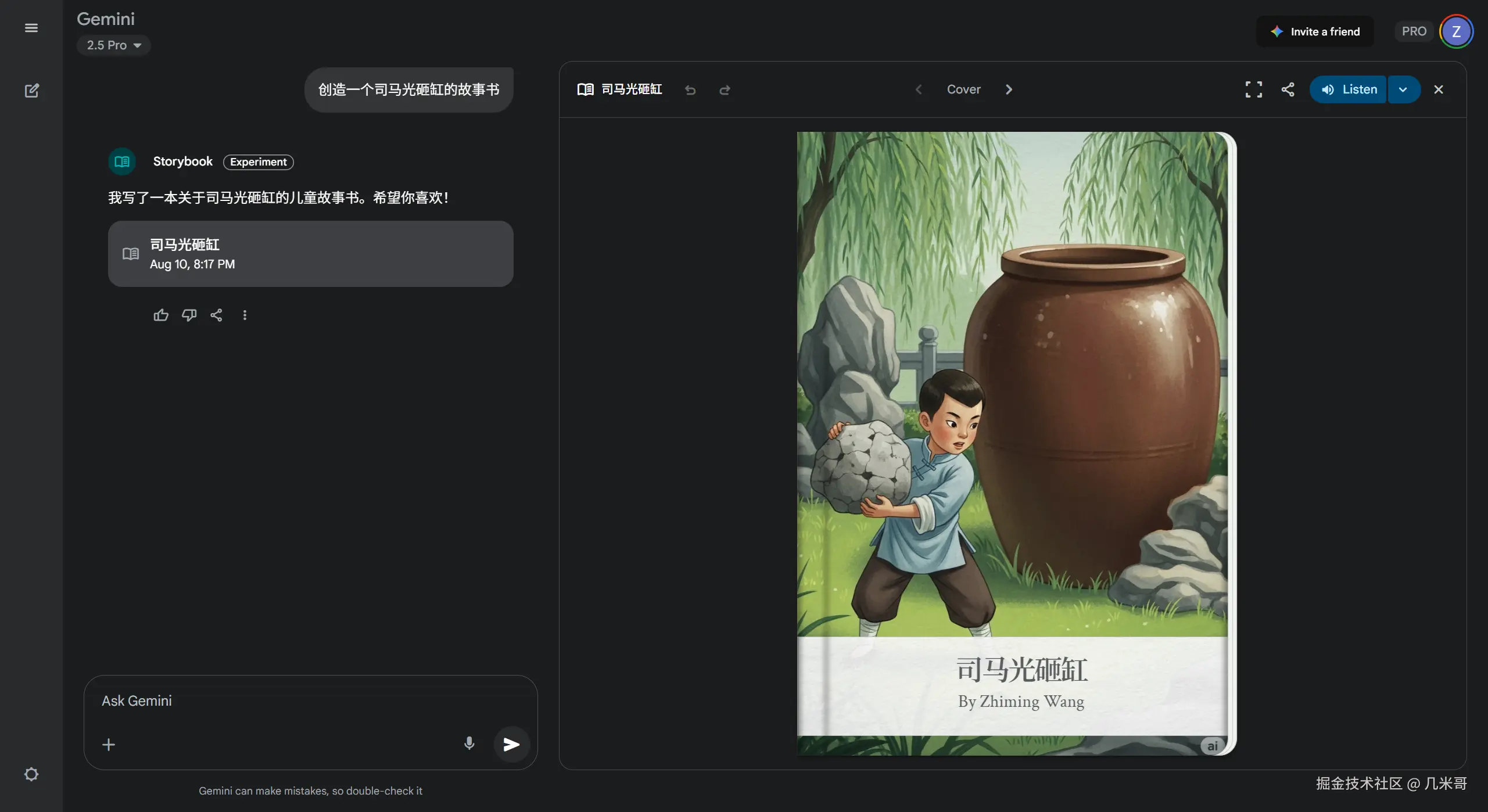Give the response a thumbs up
This screenshot has height=812, width=1488.
(160, 314)
